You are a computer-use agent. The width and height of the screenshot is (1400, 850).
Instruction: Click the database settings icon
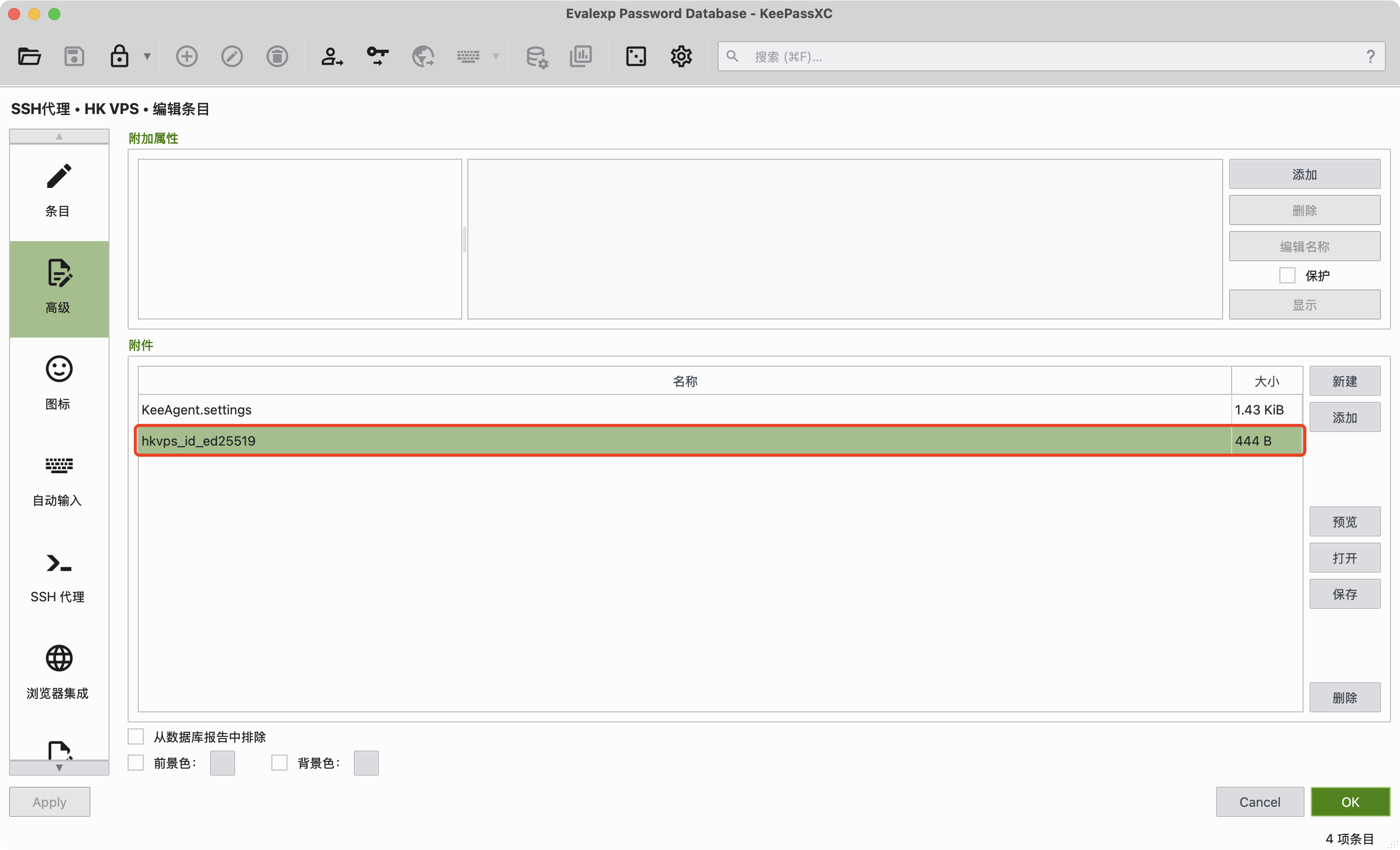(536, 56)
